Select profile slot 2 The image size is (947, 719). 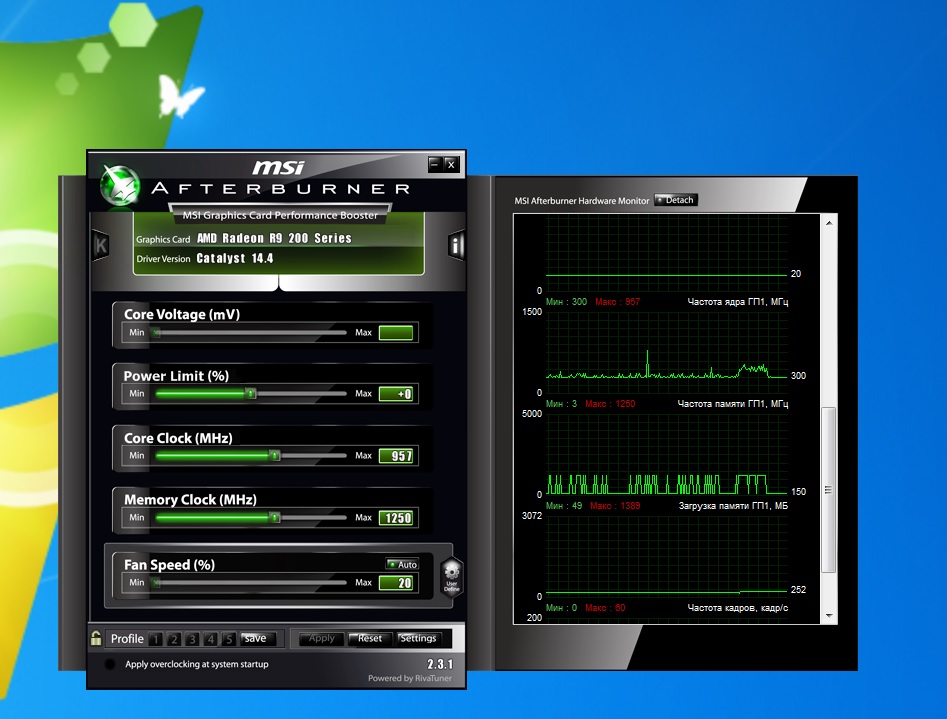[x=174, y=639]
